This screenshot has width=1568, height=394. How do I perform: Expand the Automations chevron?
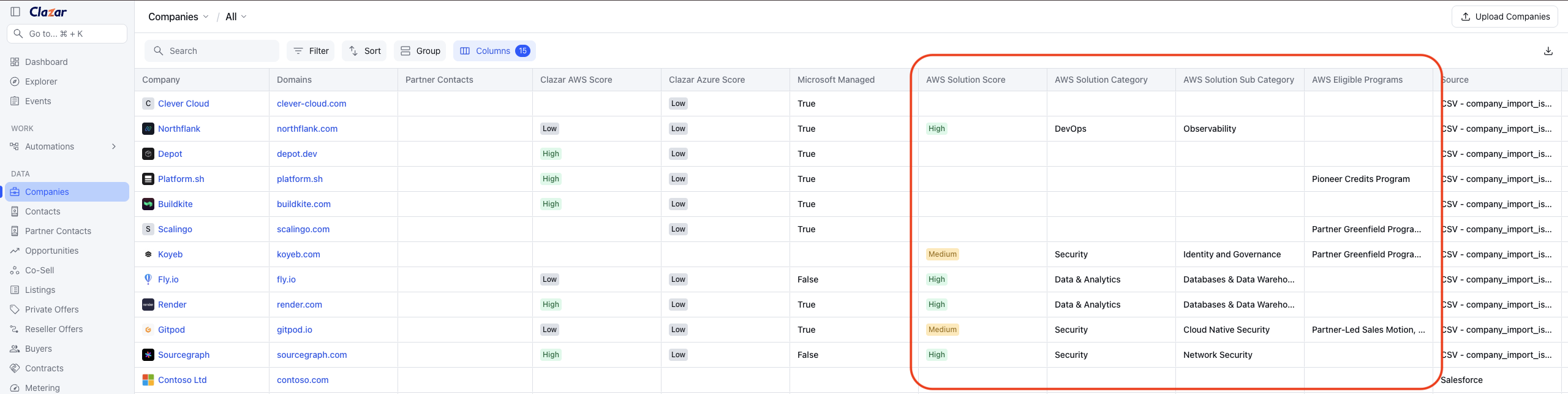click(114, 146)
